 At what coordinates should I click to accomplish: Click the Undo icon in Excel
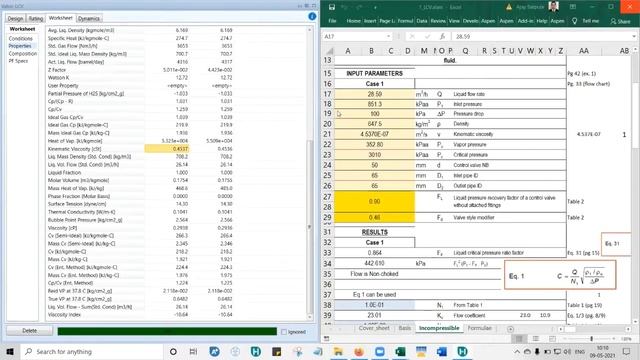(345, 7)
